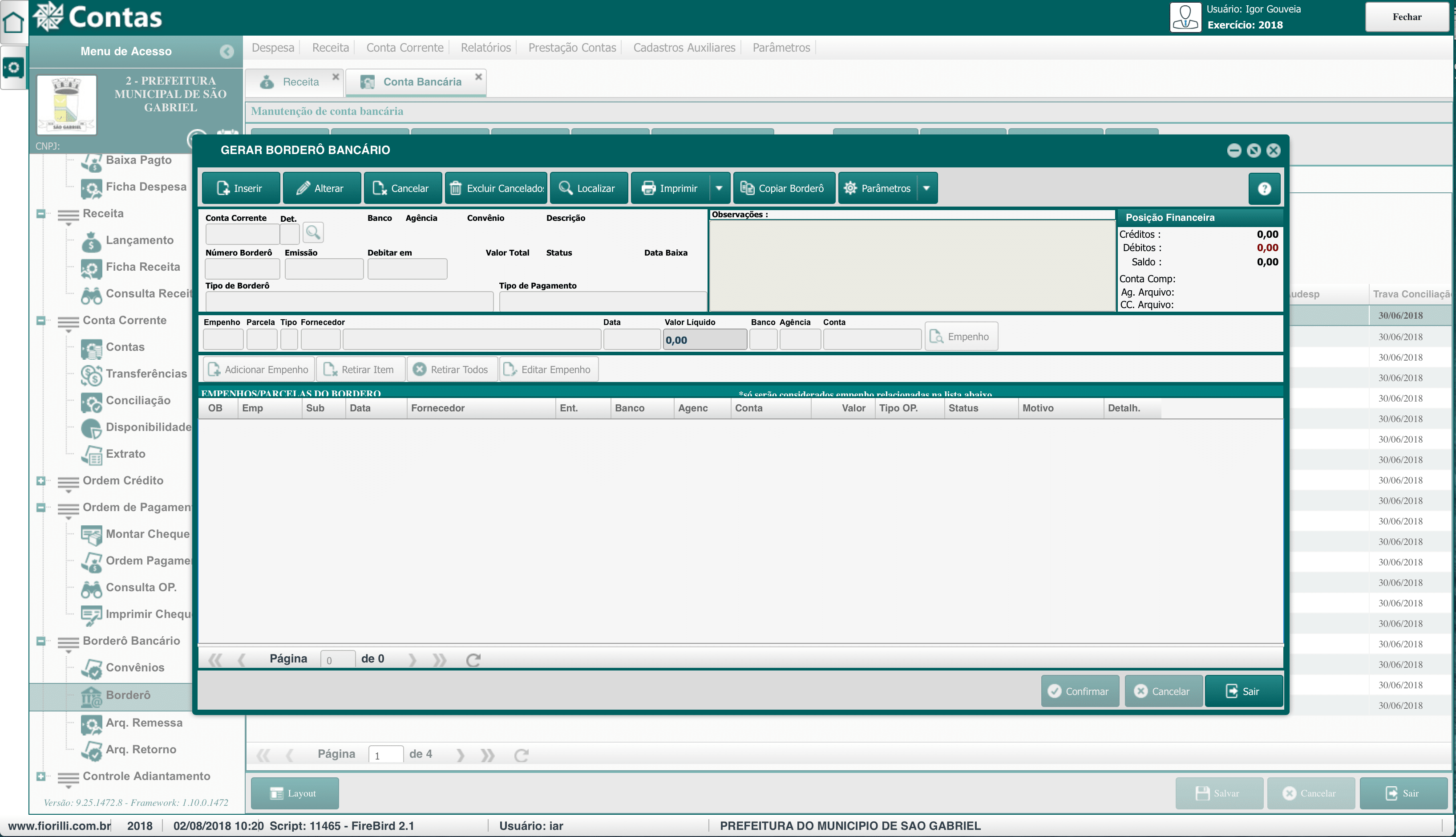Click the Fechar button at top right
Viewport: 1456px width, 837px height.
[x=1406, y=17]
